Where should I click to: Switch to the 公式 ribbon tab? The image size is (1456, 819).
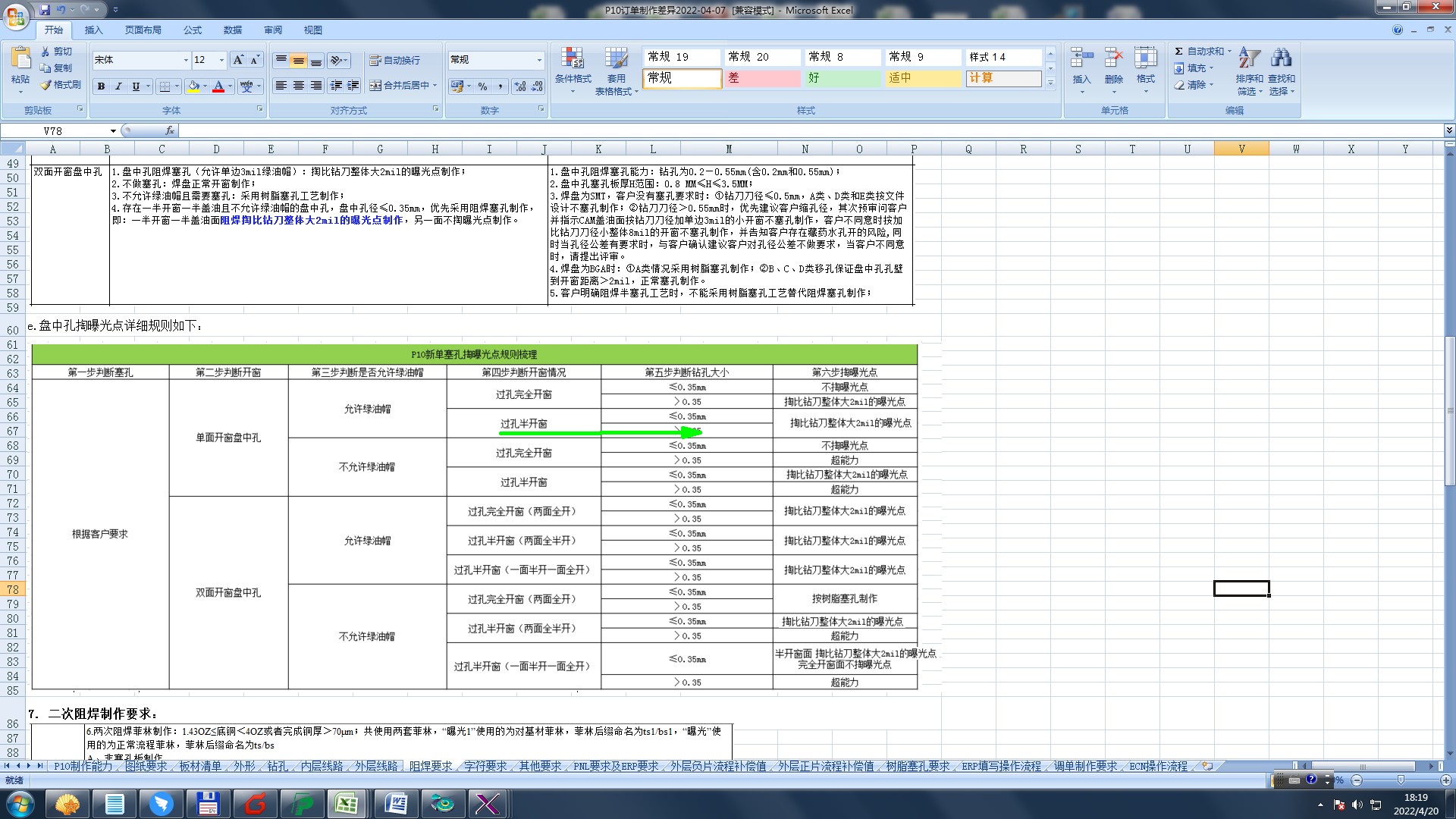point(193,30)
